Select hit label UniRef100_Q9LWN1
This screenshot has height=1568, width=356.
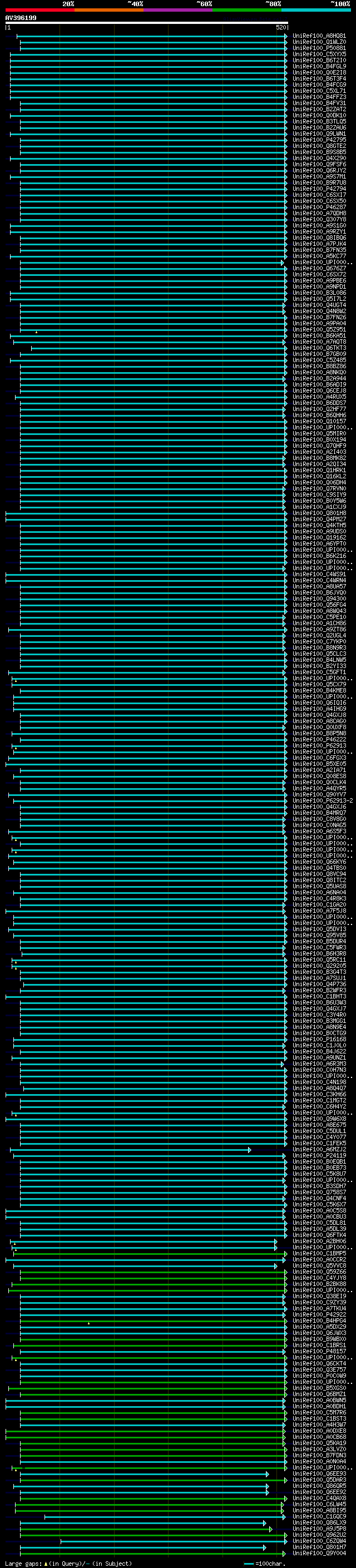pyautogui.click(x=319, y=133)
